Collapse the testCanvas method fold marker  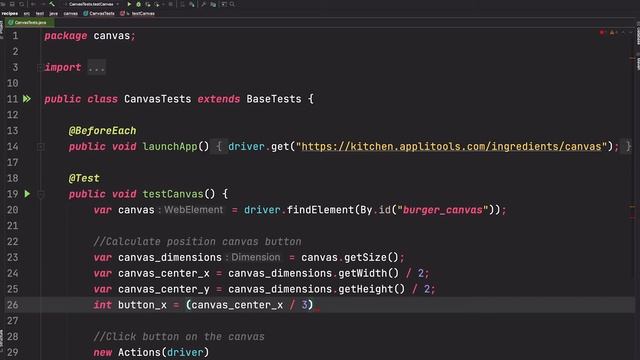coord(40,194)
